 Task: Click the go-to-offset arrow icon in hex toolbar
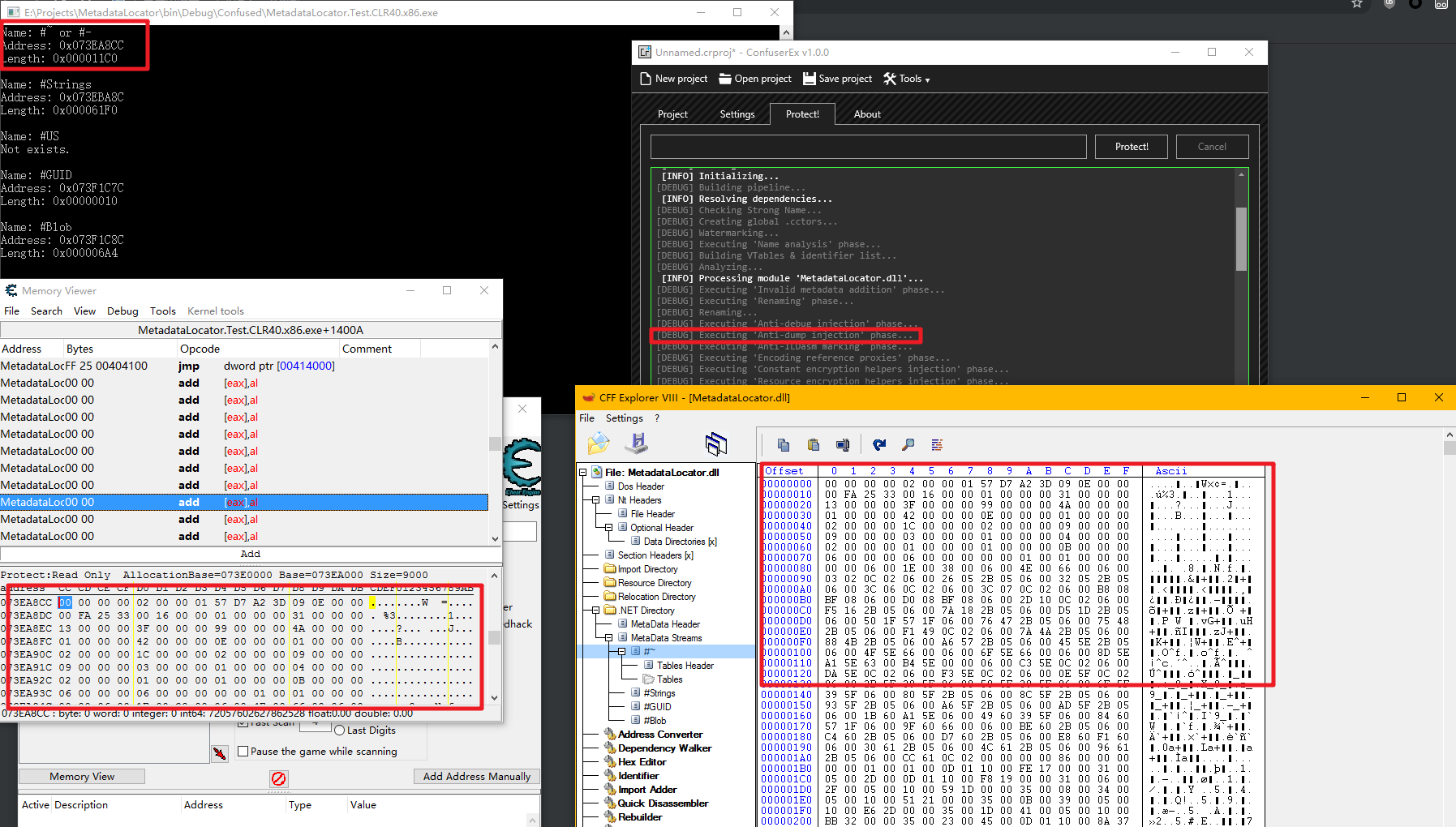[879, 444]
